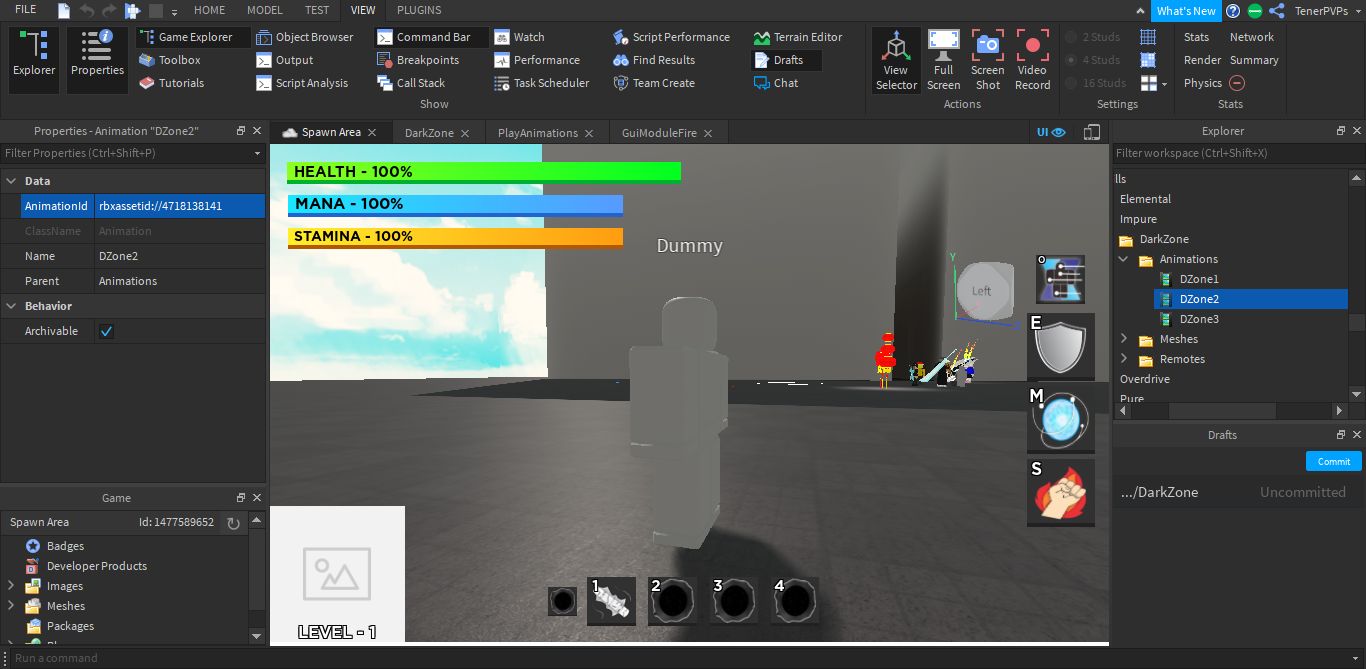Open the Toolbox panel
This screenshot has width=1366, height=669.
[x=170, y=60]
